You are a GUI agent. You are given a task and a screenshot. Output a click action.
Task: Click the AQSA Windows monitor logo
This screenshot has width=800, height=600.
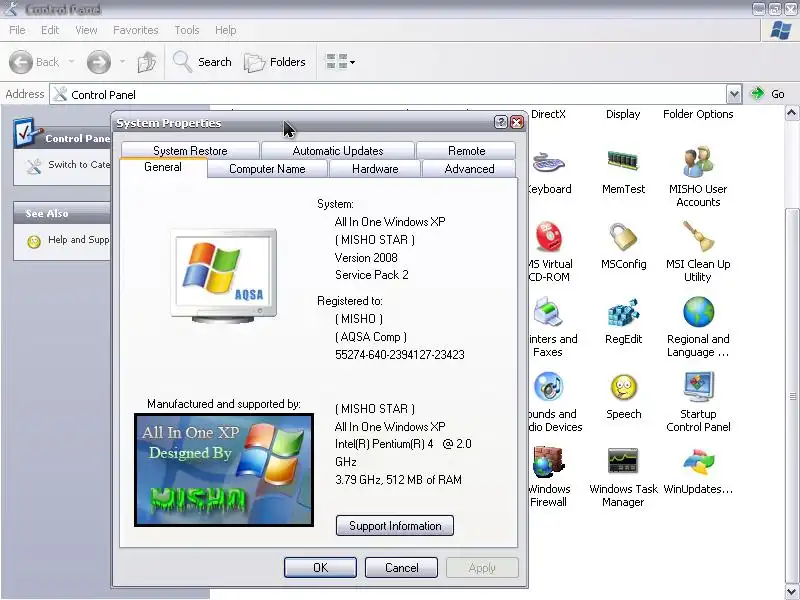tap(224, 276)
